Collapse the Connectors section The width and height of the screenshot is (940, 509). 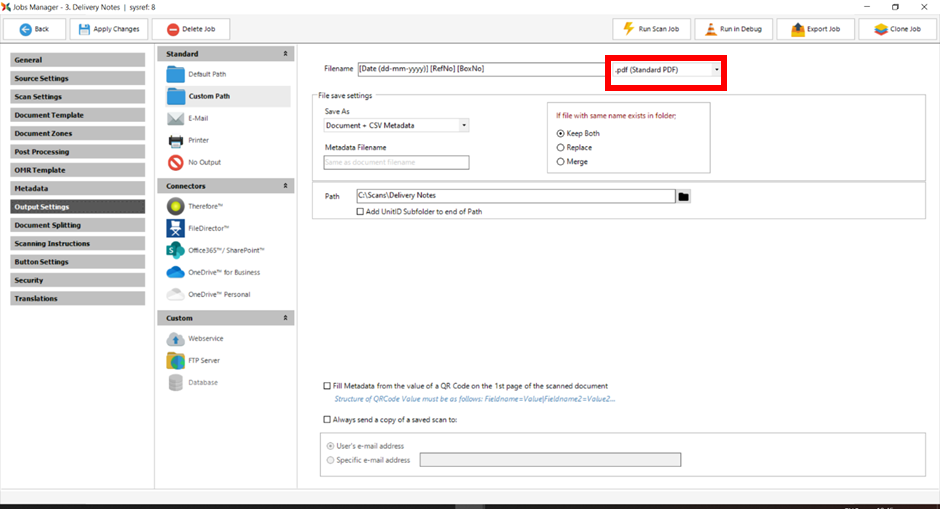[x=286, y=186]
